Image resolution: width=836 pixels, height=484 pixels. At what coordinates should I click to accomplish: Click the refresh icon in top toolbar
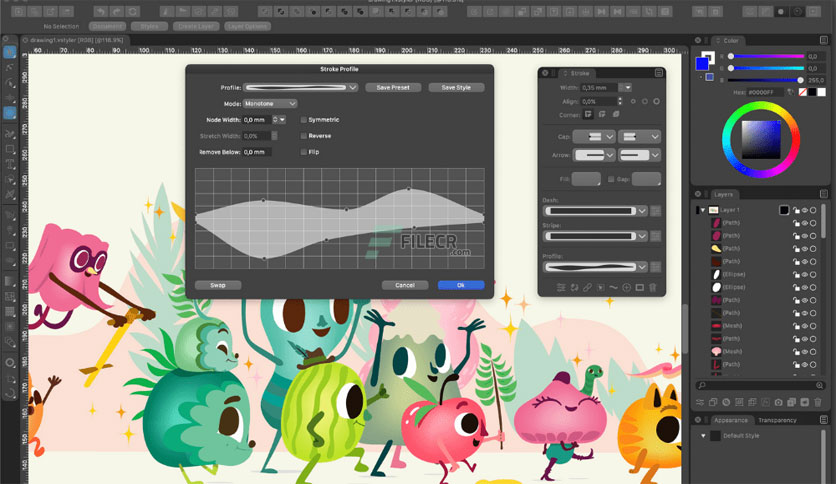tap(133, 11)
